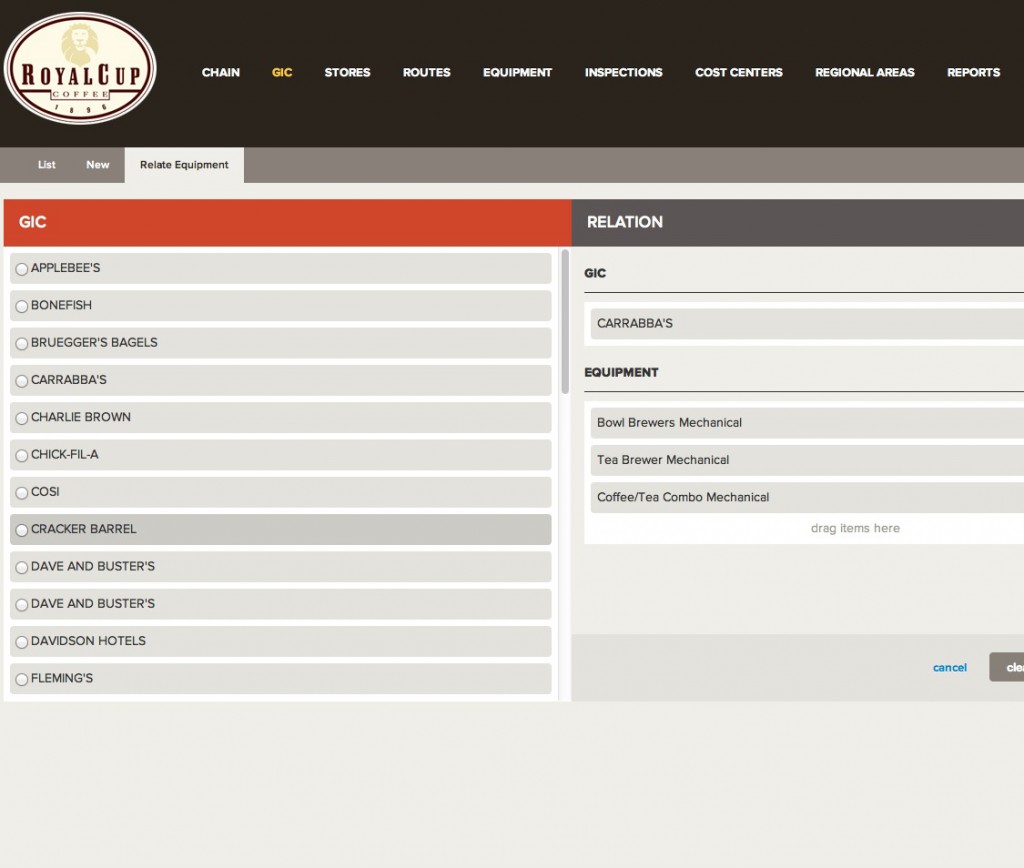Go to COST CENTERS
This screenshot has height=868, width=1024.
tap(739, 72)
